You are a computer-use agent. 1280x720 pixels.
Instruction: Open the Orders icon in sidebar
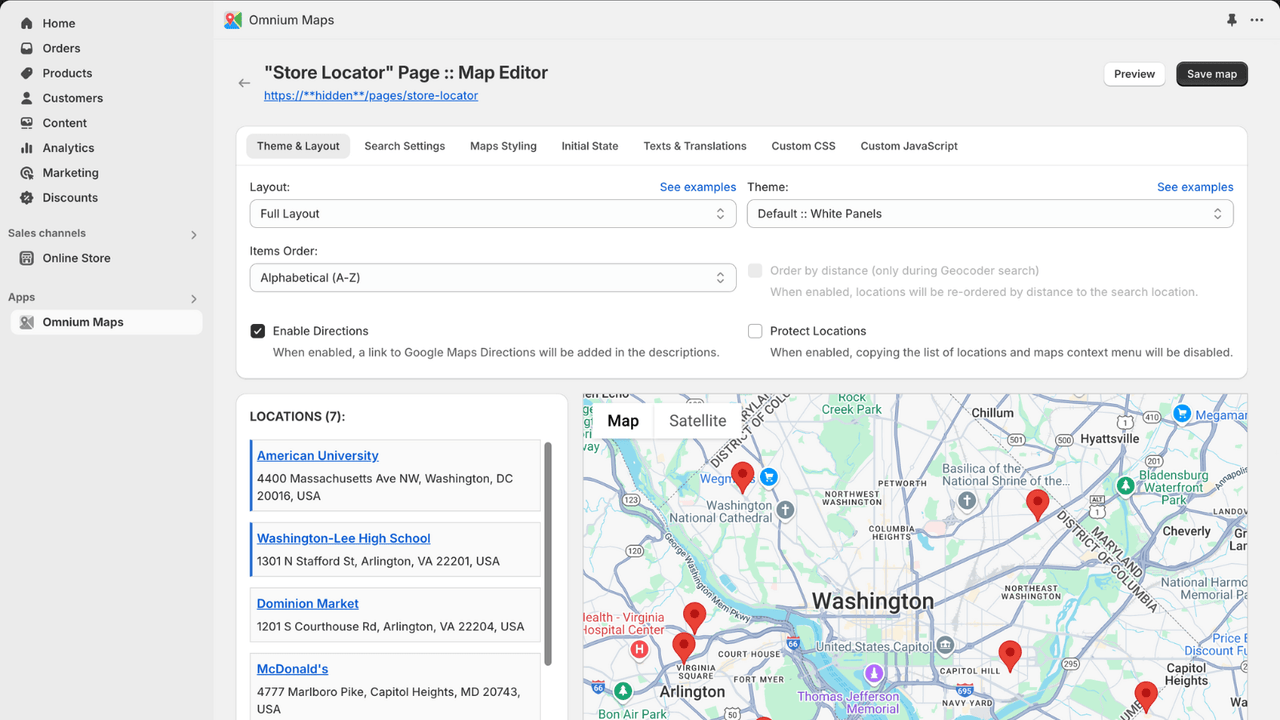[x=27, y=48]
